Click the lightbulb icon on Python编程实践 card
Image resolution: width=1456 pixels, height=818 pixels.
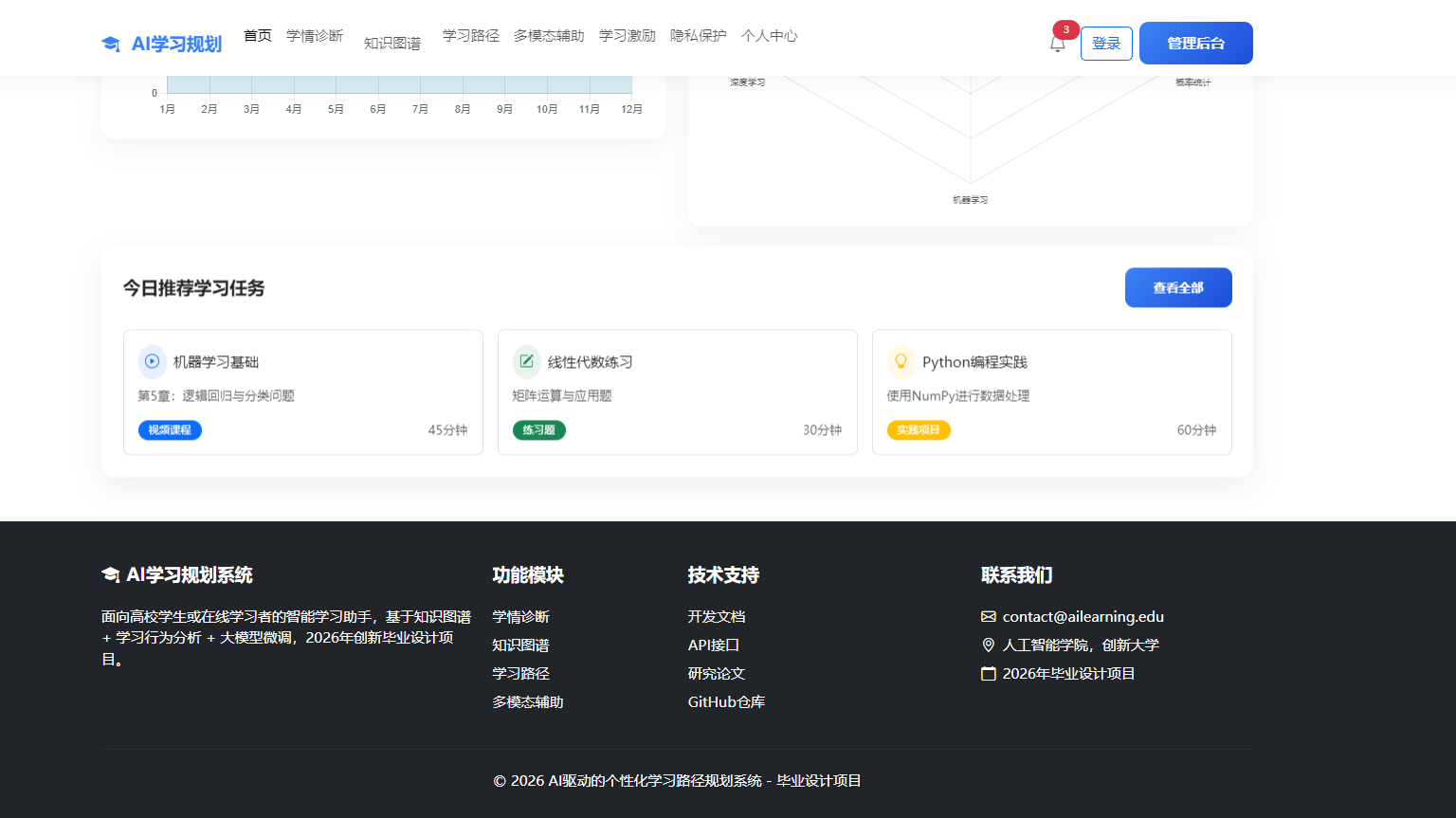point(900,361)
